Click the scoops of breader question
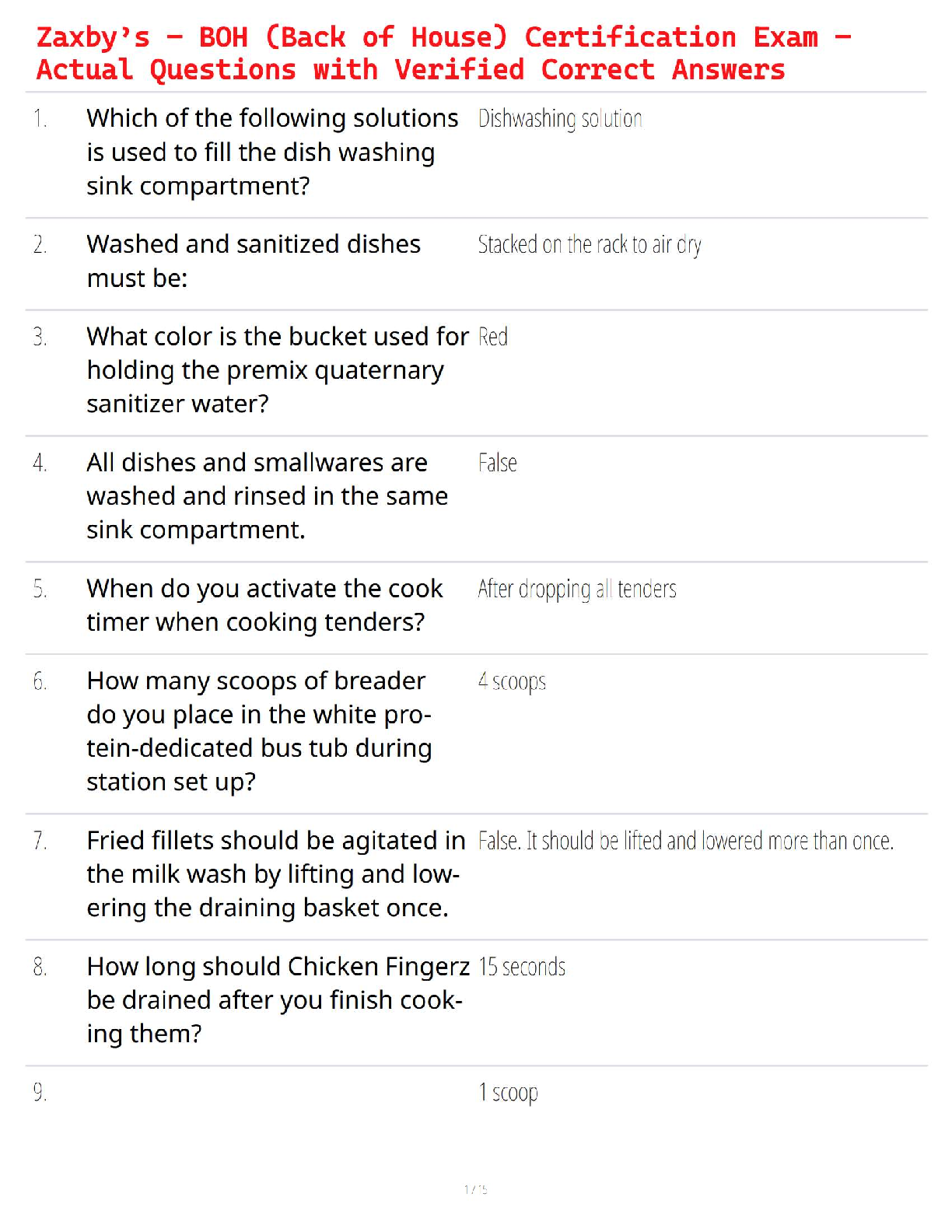Screen dimensions: 952x1232 pyautogui.click(x=259, y=731)
